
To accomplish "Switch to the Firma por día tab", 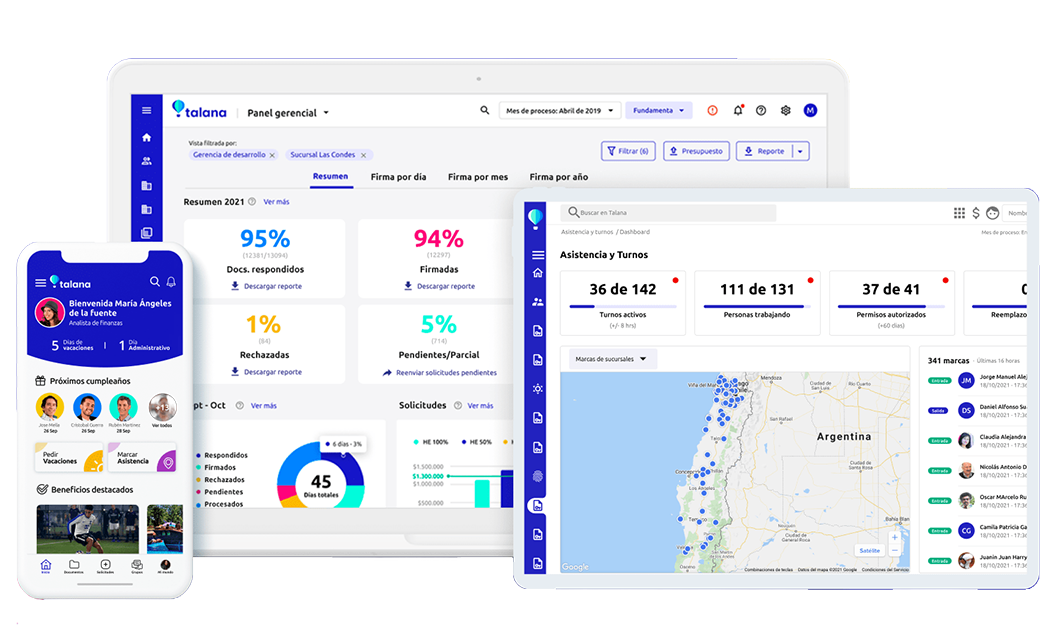I will pyautogui.click(x=398, y=177).
